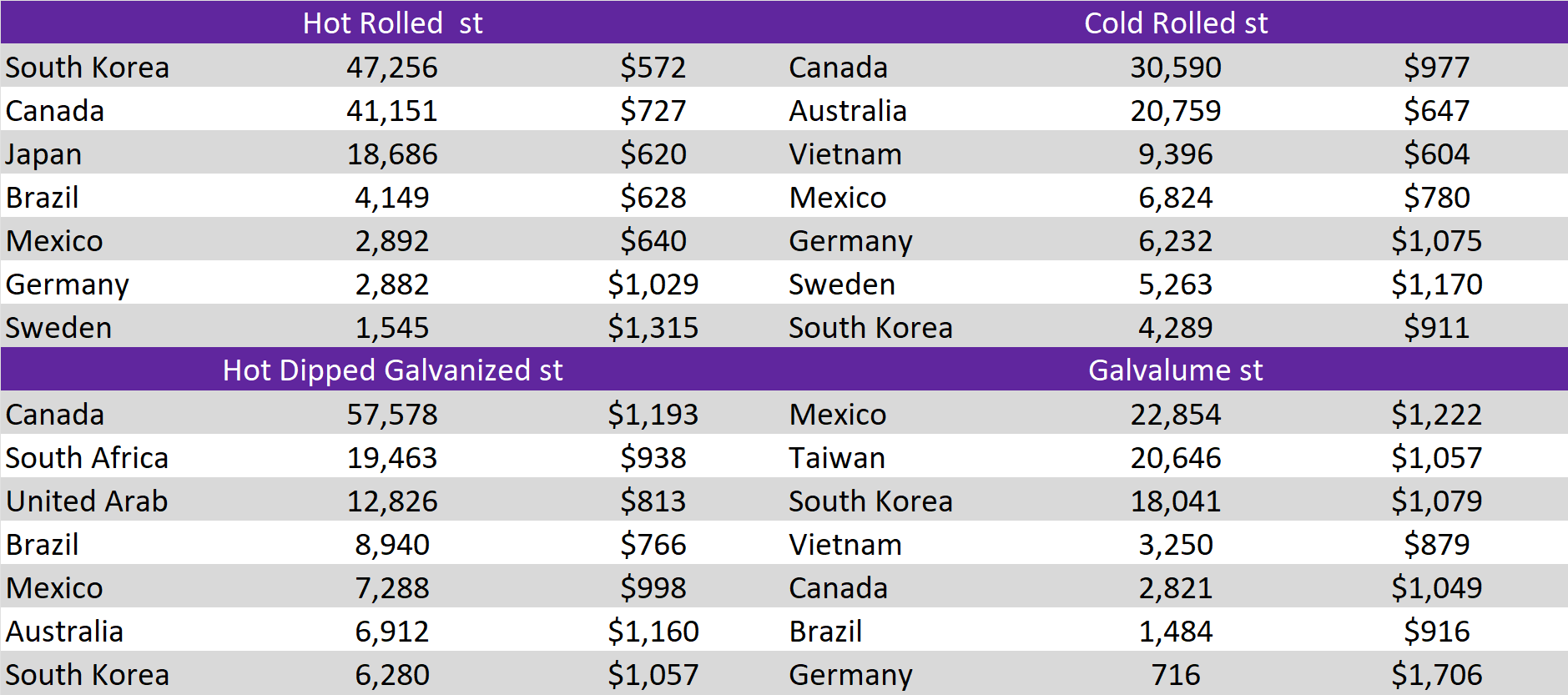This screenshot has width=1568, height=695.
Task: Select the $572 price cell
Action: 653,67
